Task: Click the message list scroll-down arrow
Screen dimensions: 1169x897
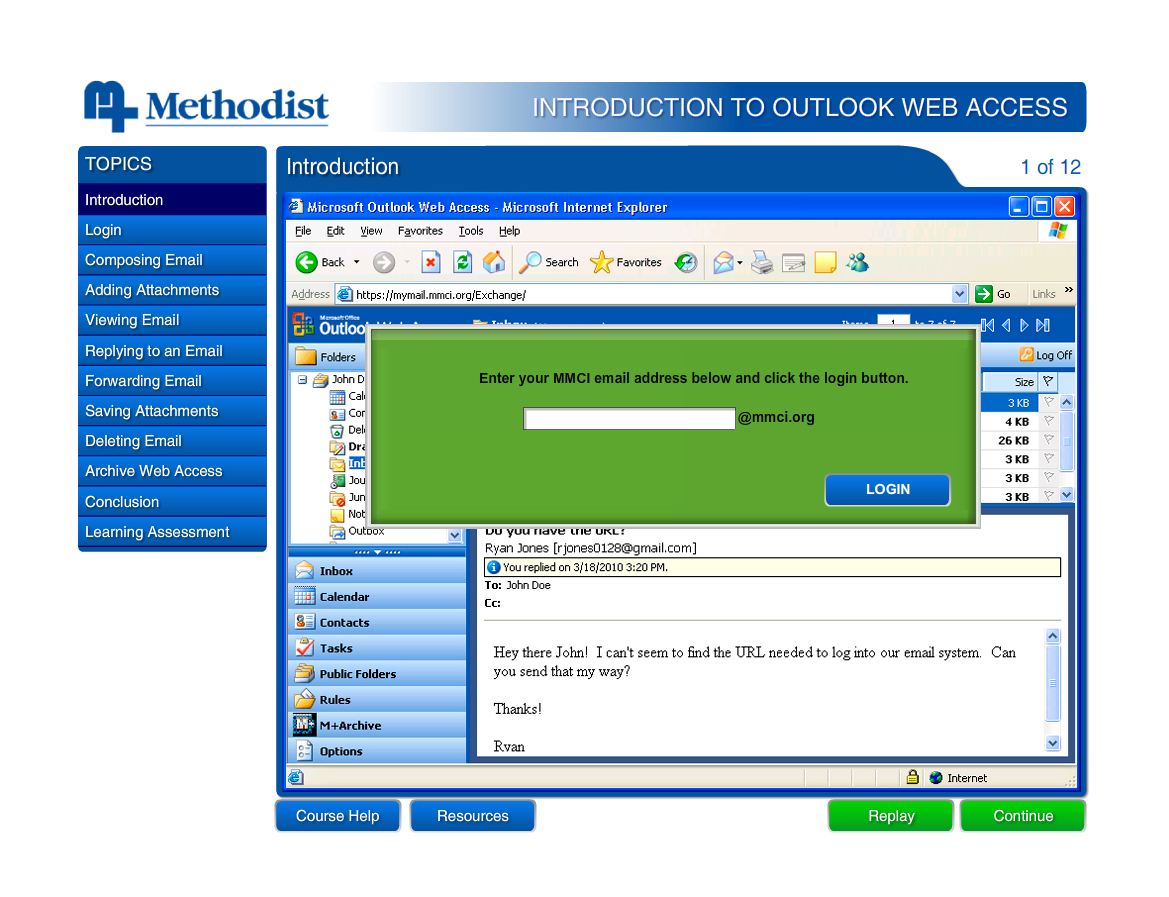Action: click(1066, 495)
